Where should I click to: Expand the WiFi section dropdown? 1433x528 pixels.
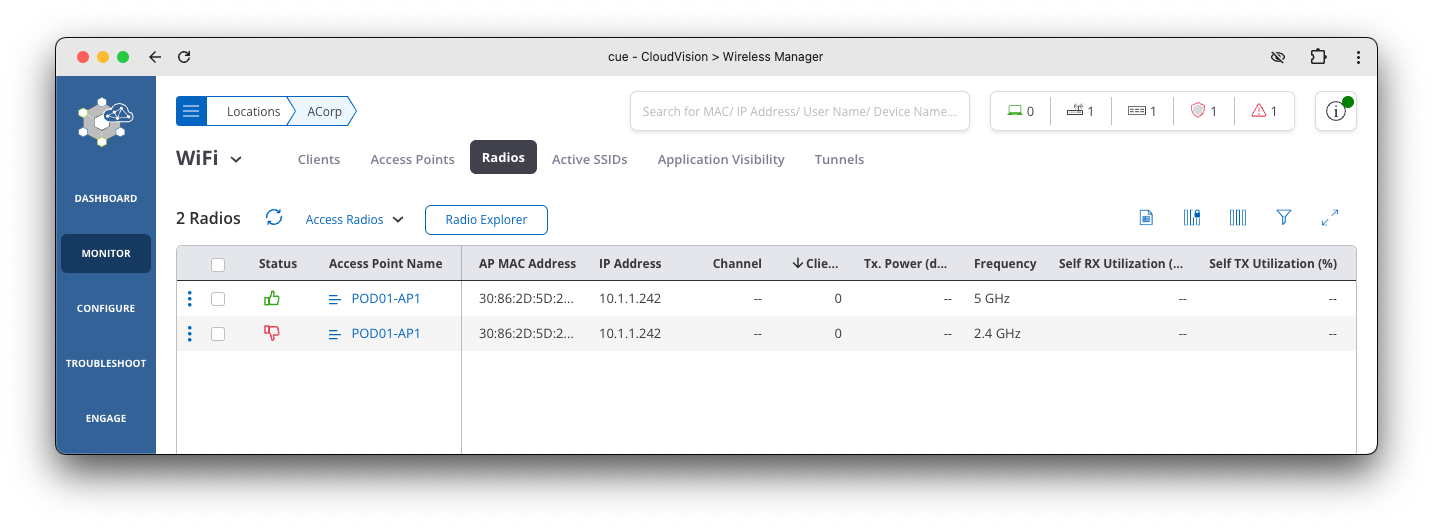237,160
